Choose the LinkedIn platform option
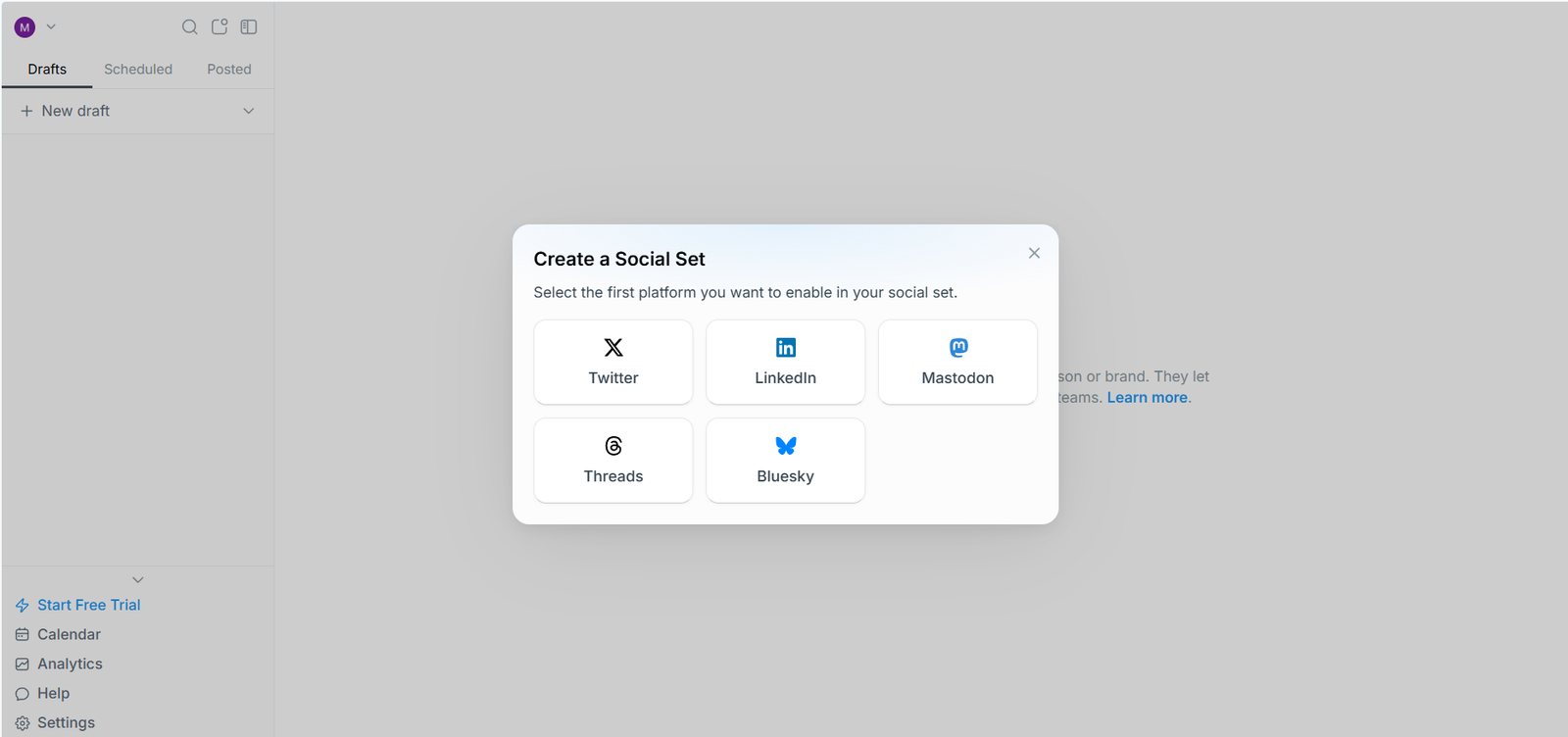This screenshot has width=1568, height=737. (785, 362)
